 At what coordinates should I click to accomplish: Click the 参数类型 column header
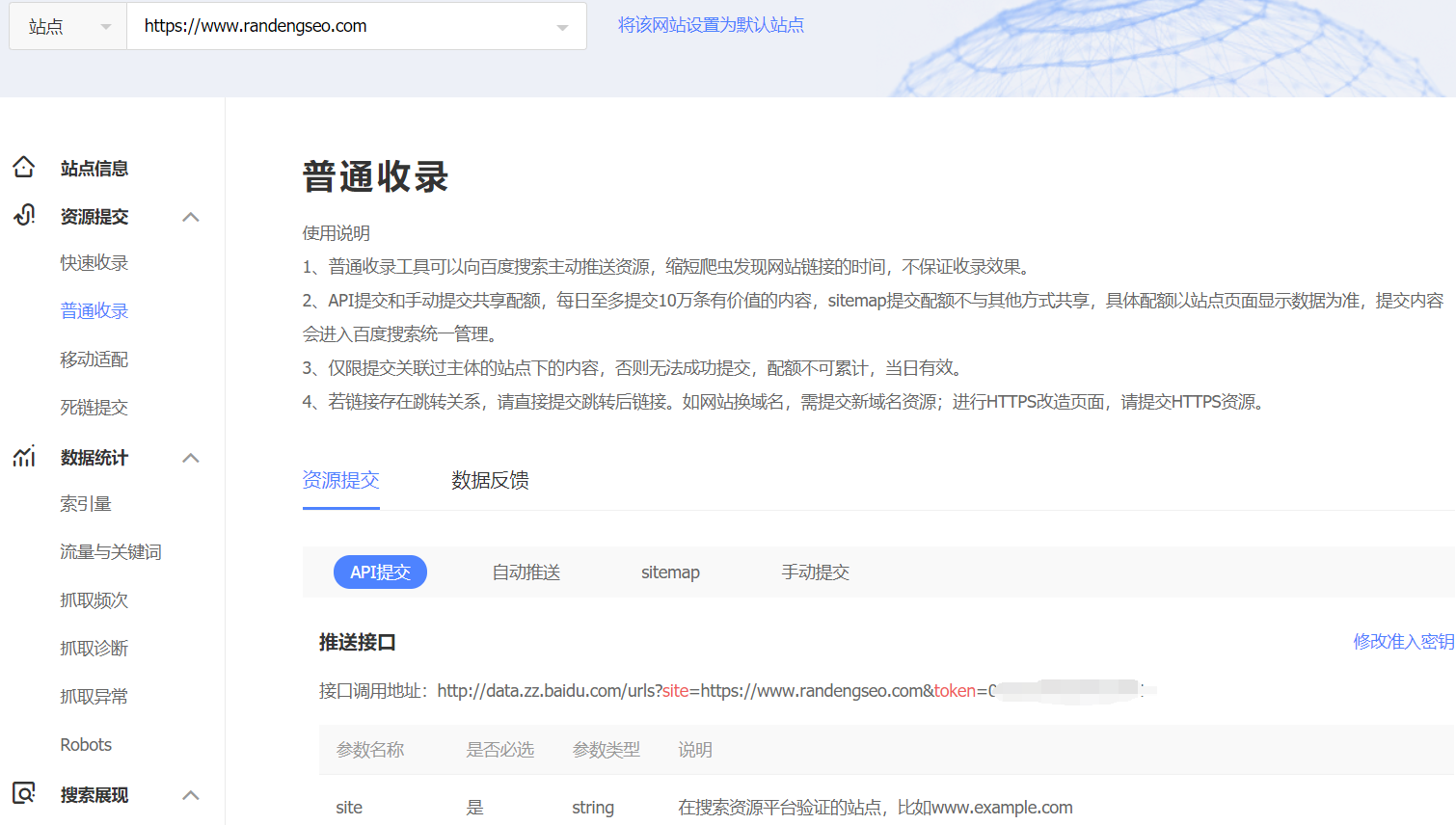click(606, 750)
